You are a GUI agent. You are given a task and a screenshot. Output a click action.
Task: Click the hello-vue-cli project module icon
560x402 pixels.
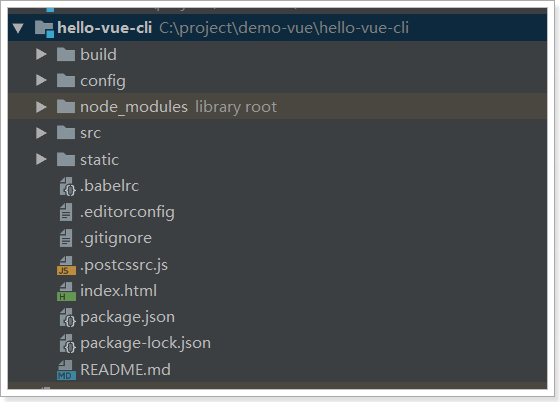[x=45, y=29]
